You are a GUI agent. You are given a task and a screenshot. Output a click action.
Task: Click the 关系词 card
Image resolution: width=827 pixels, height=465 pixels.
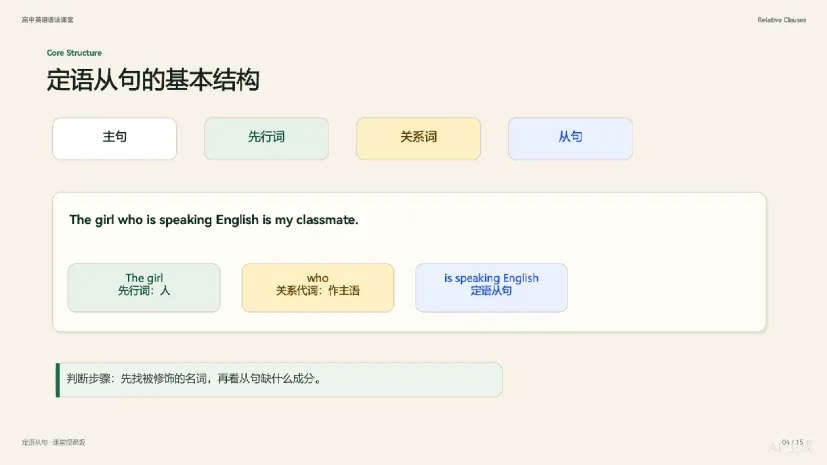tap(418, 138)
